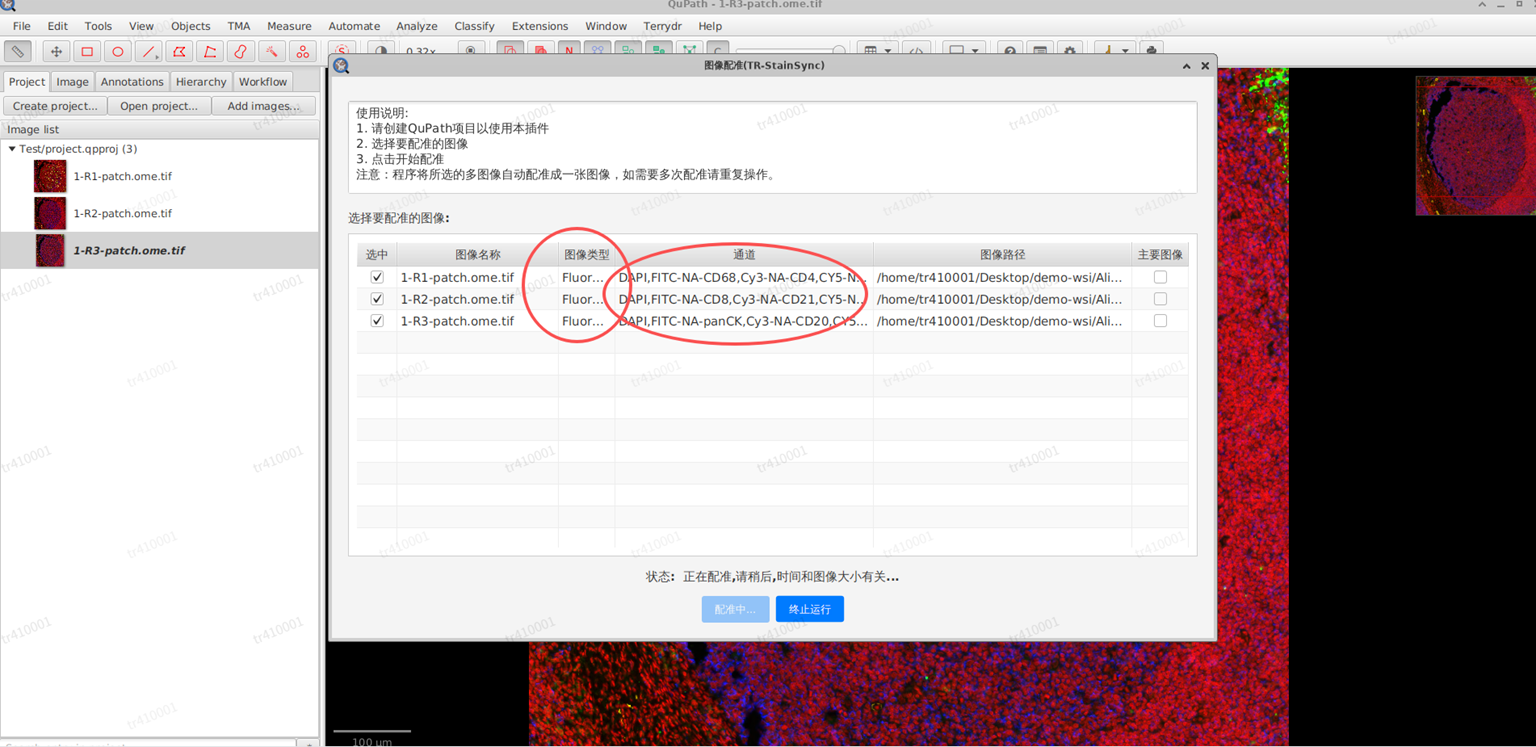Screen dimensions: 1536x747
Task: Click the Create project button
Action: click(55, 106)
